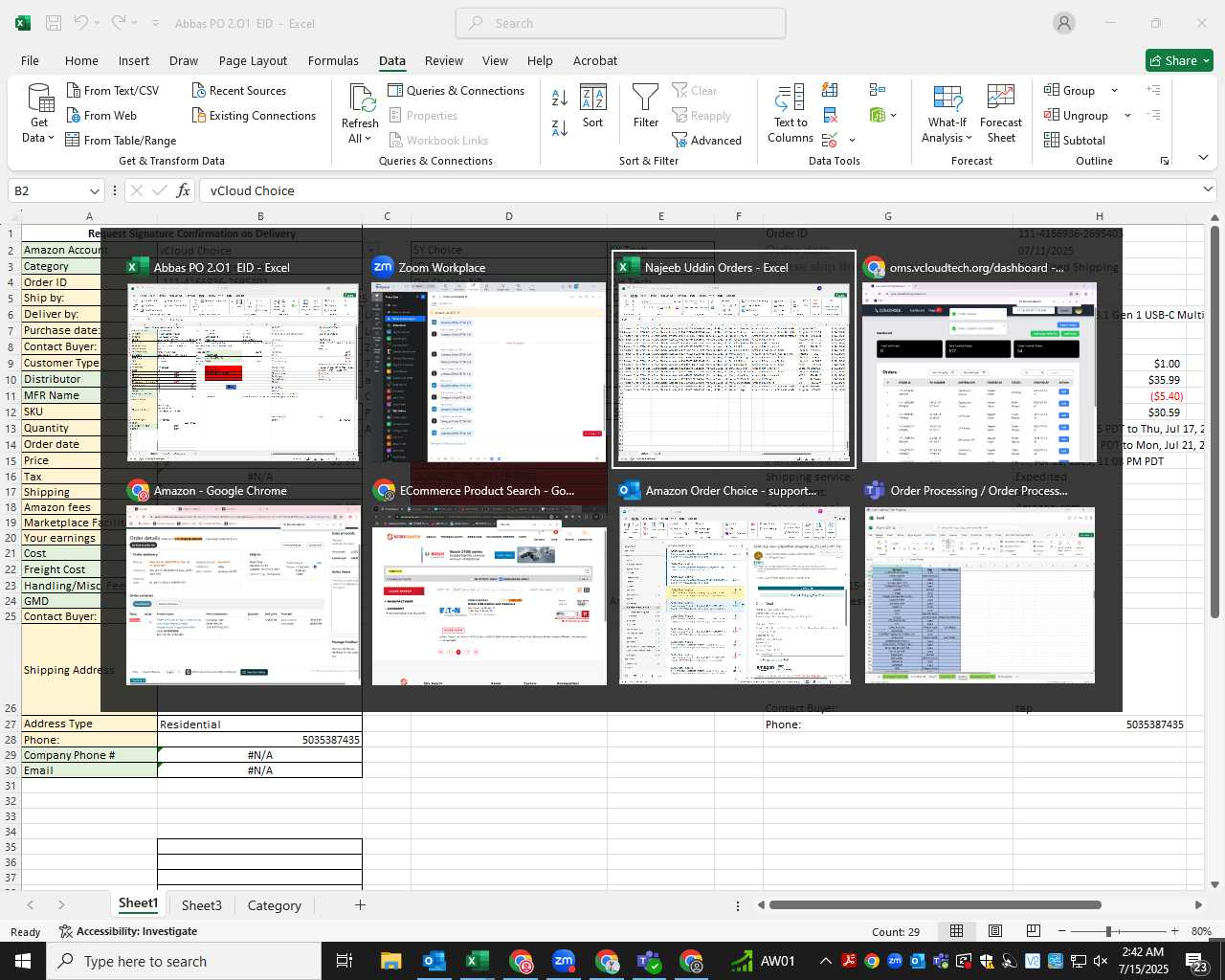Open Task View on taskbar
The height and width of the screenshot is (980, 1225).
345,961
